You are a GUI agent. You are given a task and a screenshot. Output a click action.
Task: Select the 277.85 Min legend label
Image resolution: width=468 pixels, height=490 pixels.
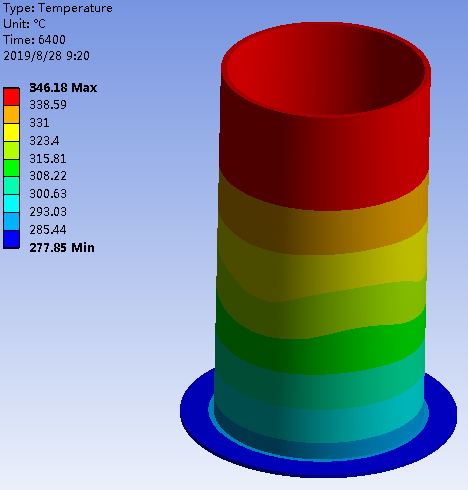pos(62,248)
